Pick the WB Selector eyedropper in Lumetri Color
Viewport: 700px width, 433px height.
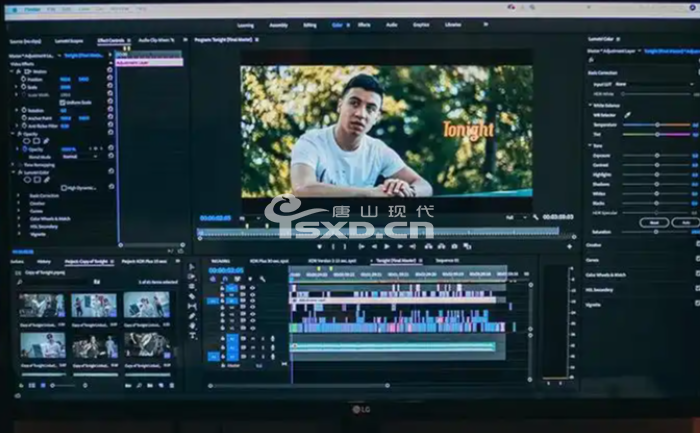(628, 115)
